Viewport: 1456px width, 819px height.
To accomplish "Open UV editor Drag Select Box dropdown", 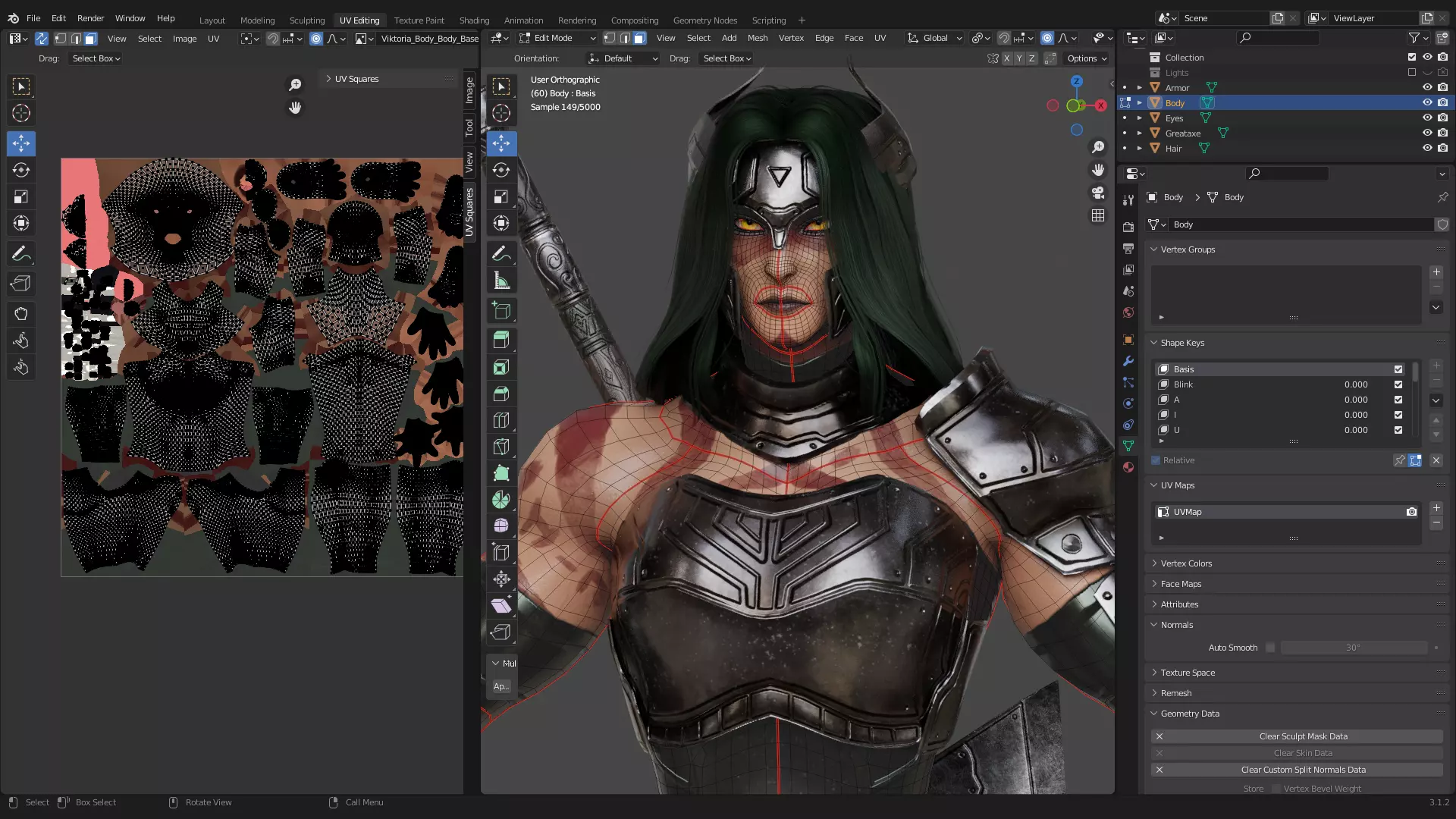I will 96,58.
